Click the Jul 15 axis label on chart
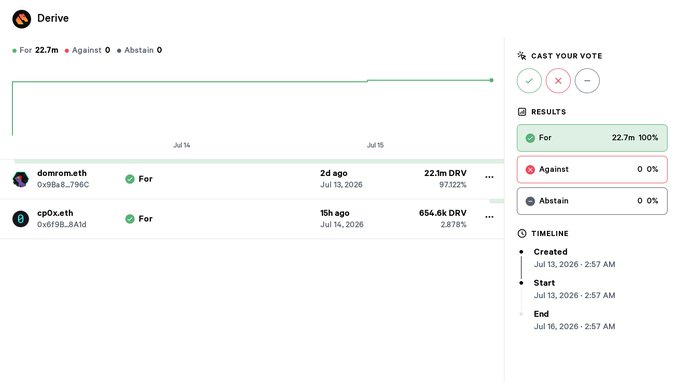The image size is (680, 382). coord(375,145)
